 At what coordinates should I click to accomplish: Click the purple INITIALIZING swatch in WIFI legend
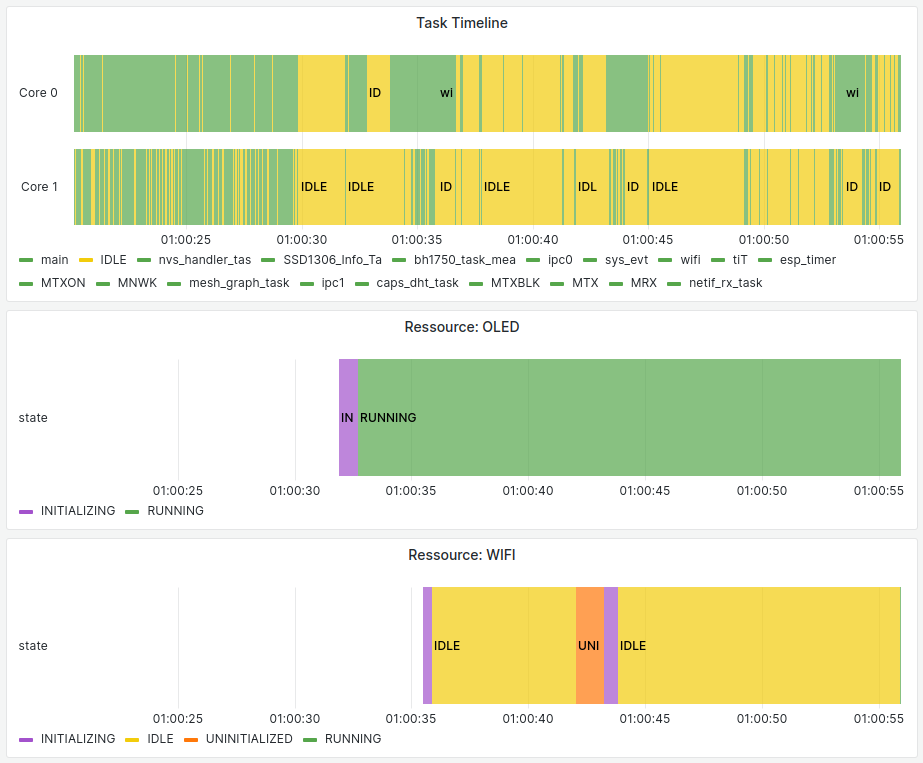point(26,739)
